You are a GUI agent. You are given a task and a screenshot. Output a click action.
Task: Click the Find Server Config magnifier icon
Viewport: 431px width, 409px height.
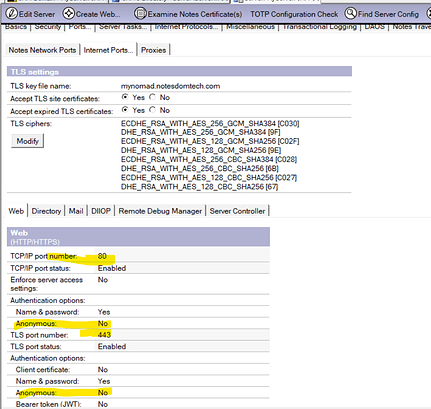pos(350,14)
